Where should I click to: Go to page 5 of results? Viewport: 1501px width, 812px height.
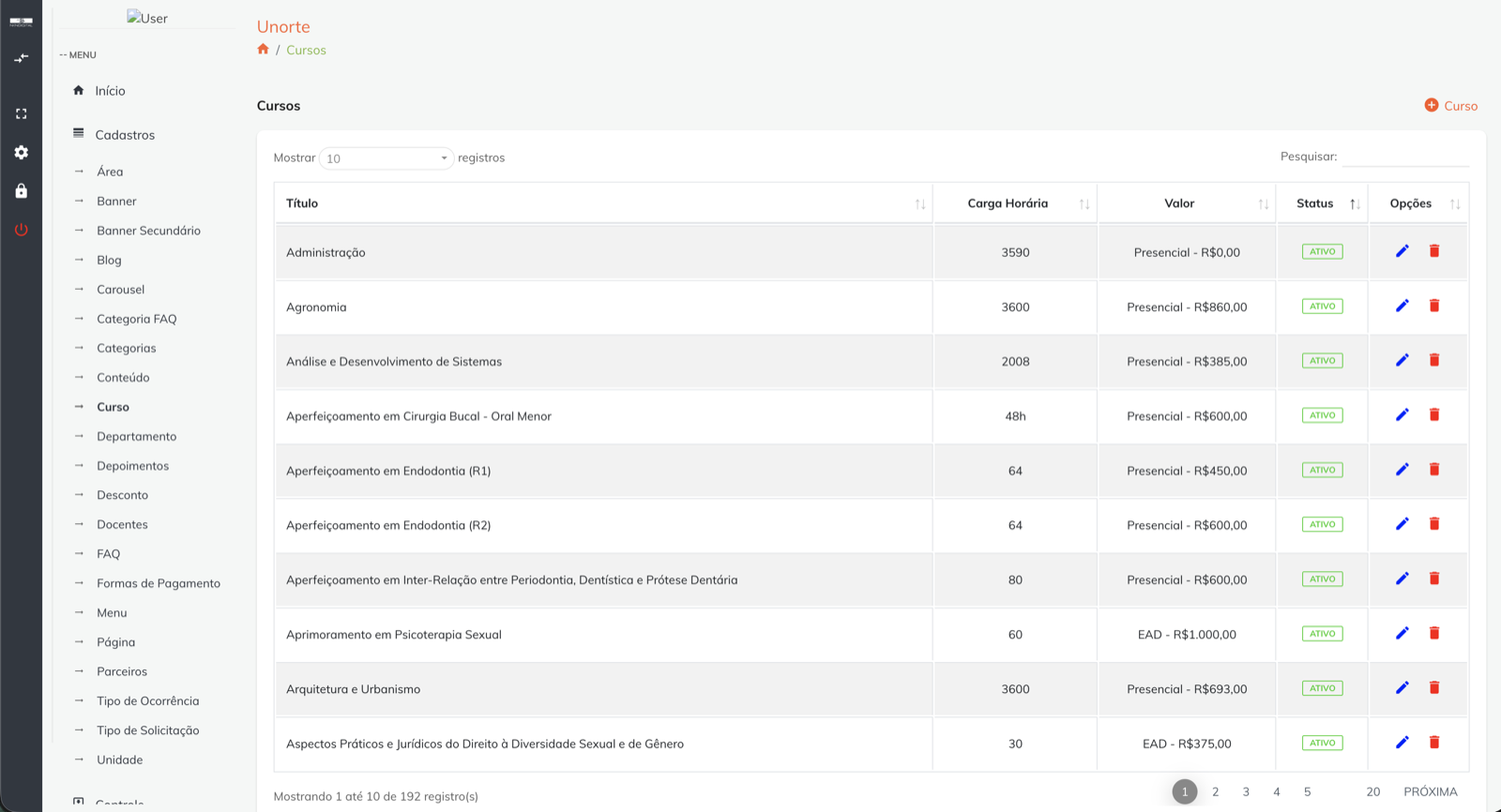point(1308,792)
